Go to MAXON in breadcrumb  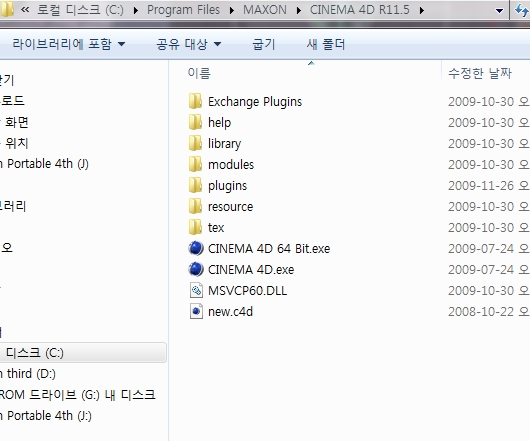coord(265,10)
